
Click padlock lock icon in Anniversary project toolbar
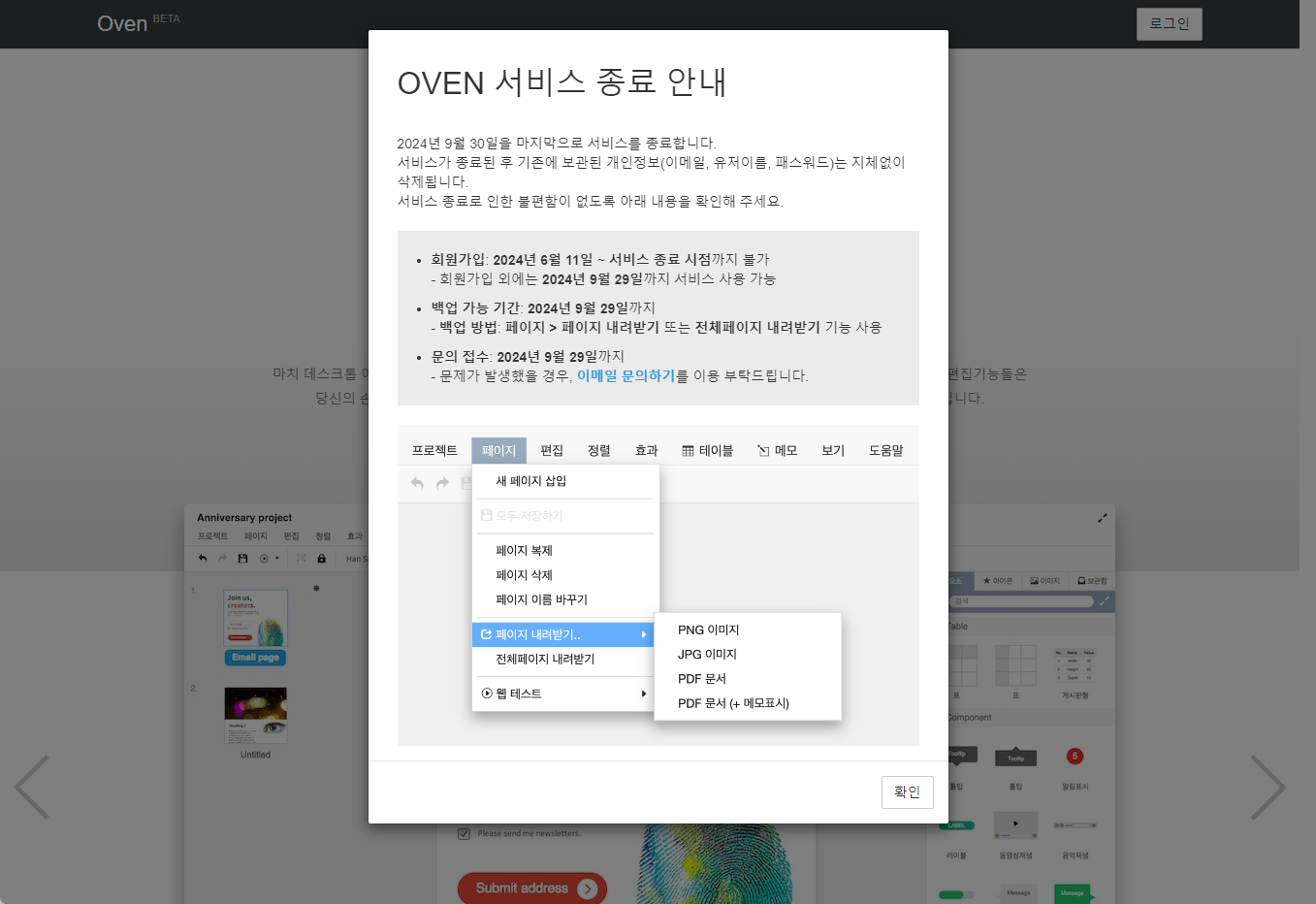(322, 559)
